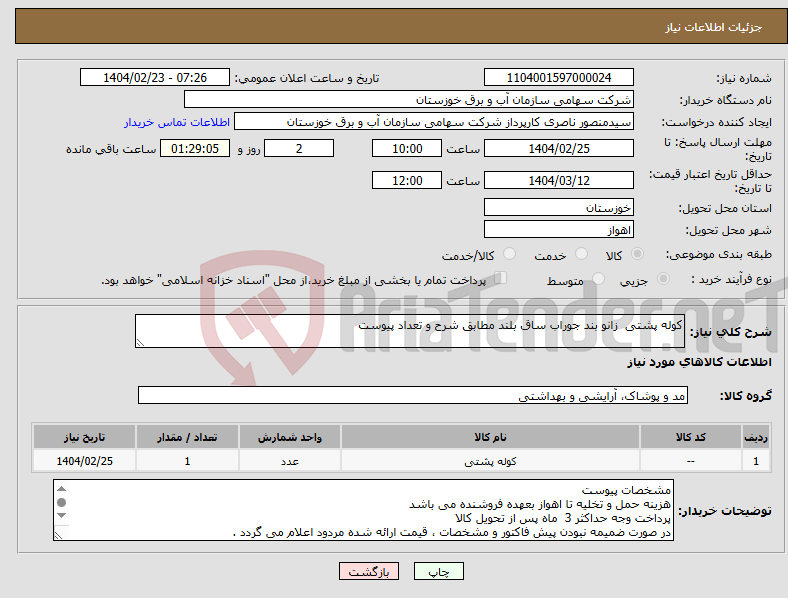Click the row number cell 1 in table
The width and height of the screenshot is (788, 598).
pyautogui.click(x=756, y=460)
